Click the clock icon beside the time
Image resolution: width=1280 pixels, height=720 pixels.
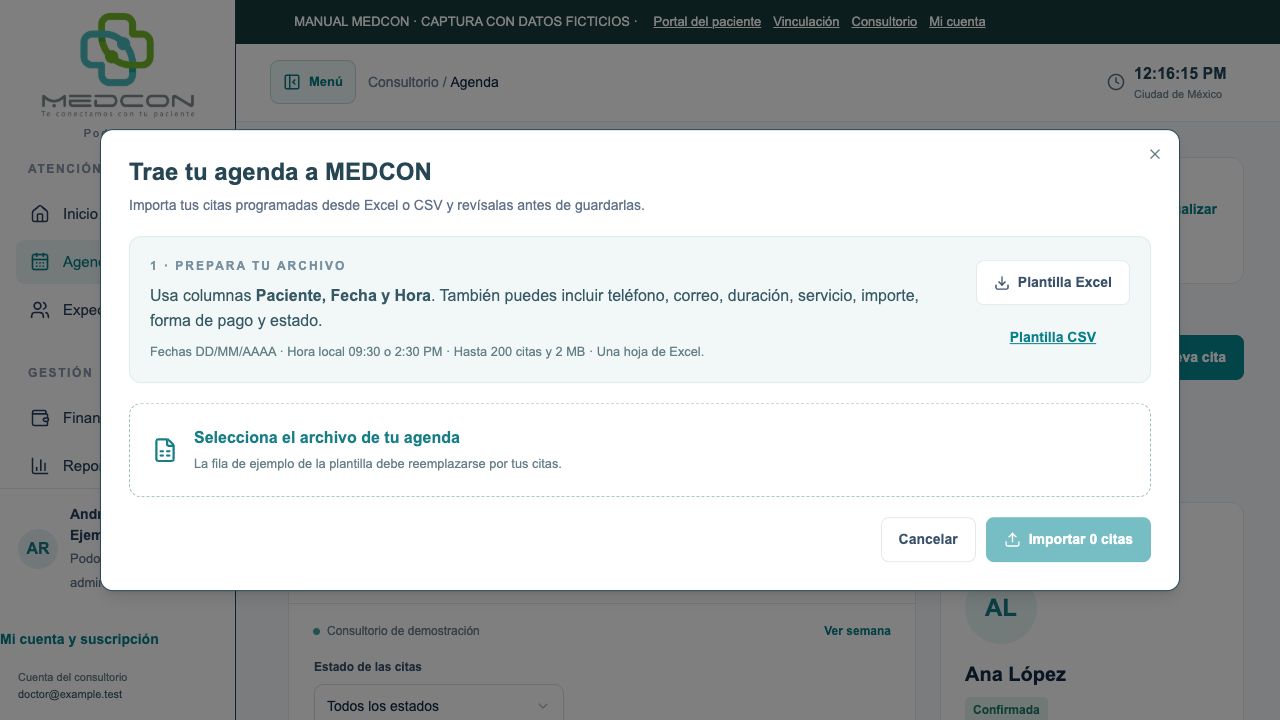(x=1116, y=82)
